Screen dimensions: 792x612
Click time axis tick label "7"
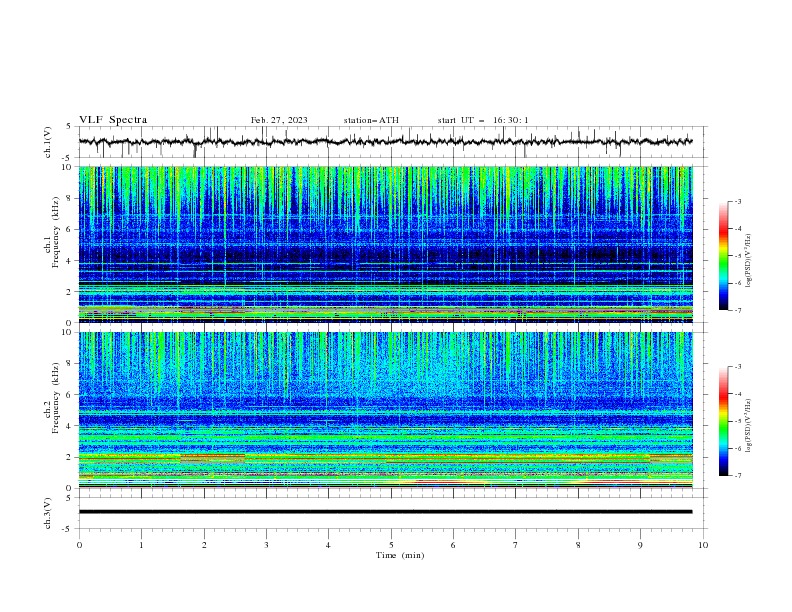click(x=516, y=545)
